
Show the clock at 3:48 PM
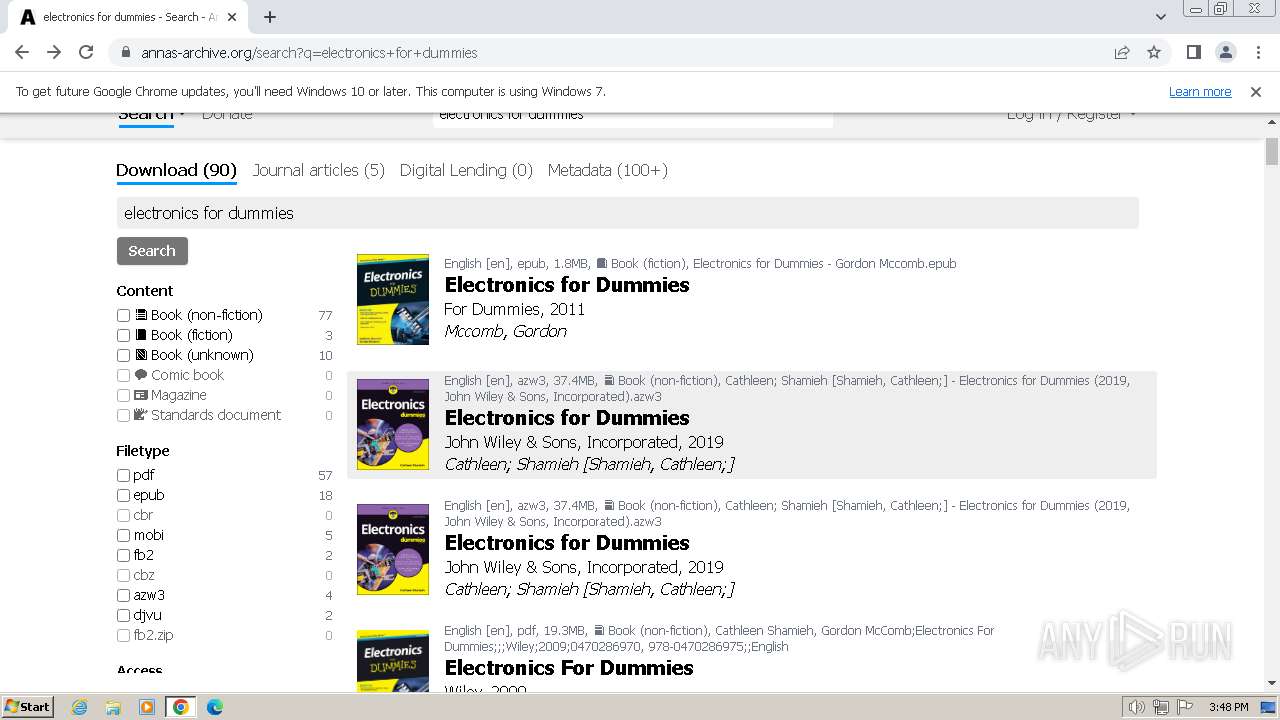pos(1228,707)
